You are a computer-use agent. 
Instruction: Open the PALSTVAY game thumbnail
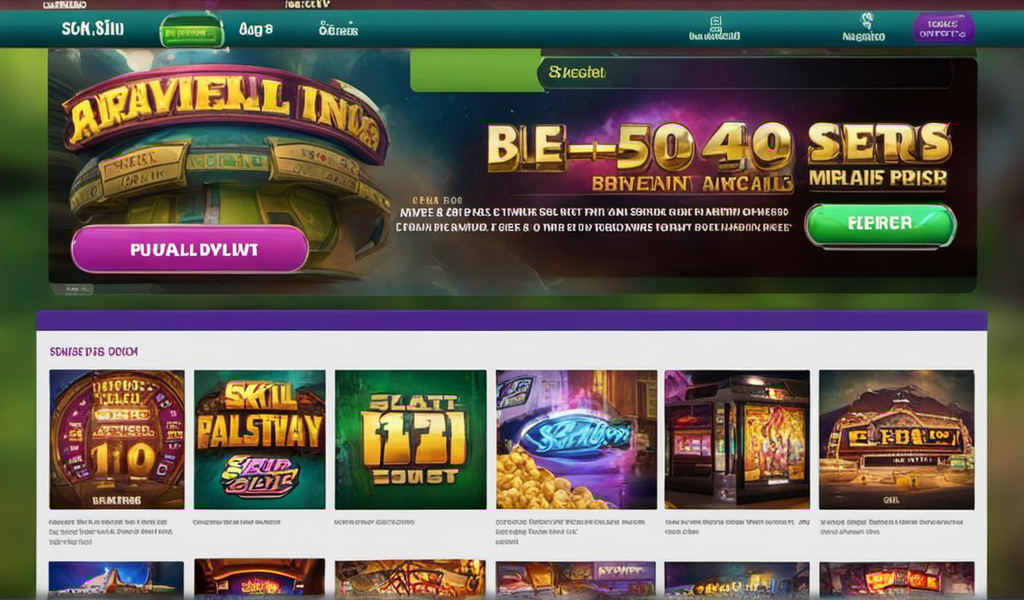pyautogui.click(x=259, y=439)
